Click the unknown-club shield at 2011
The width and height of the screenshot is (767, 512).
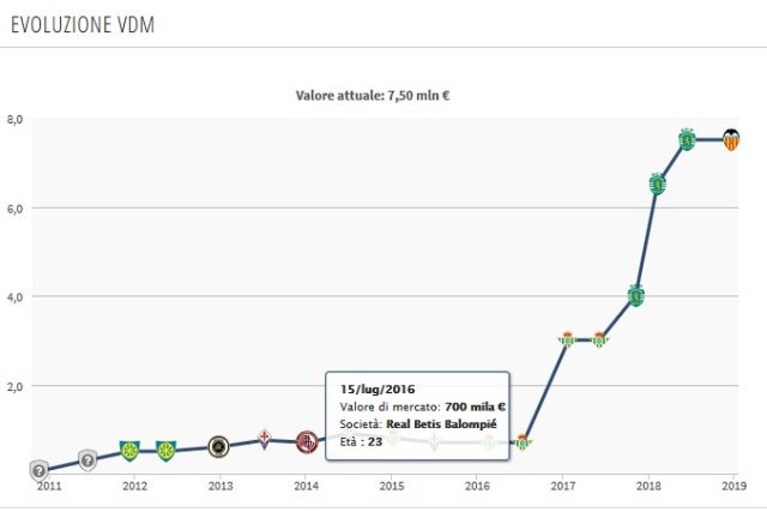(39, 471)
